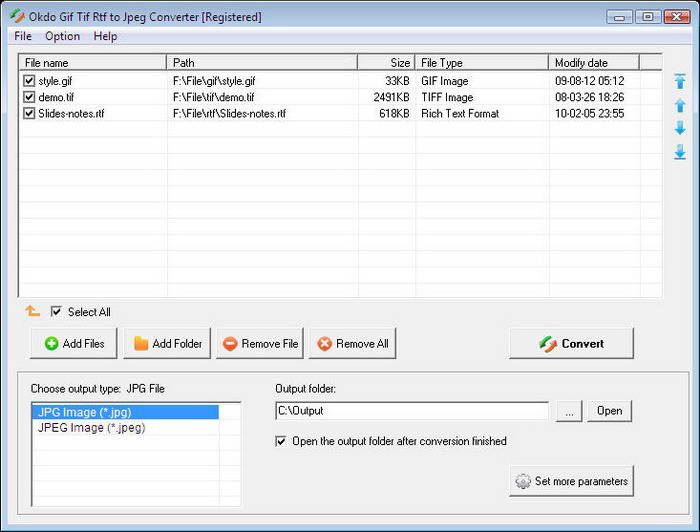The image size is (700, 532).
Task: Close the converter window
Action: pyautogui.click(x=677, y=17)
